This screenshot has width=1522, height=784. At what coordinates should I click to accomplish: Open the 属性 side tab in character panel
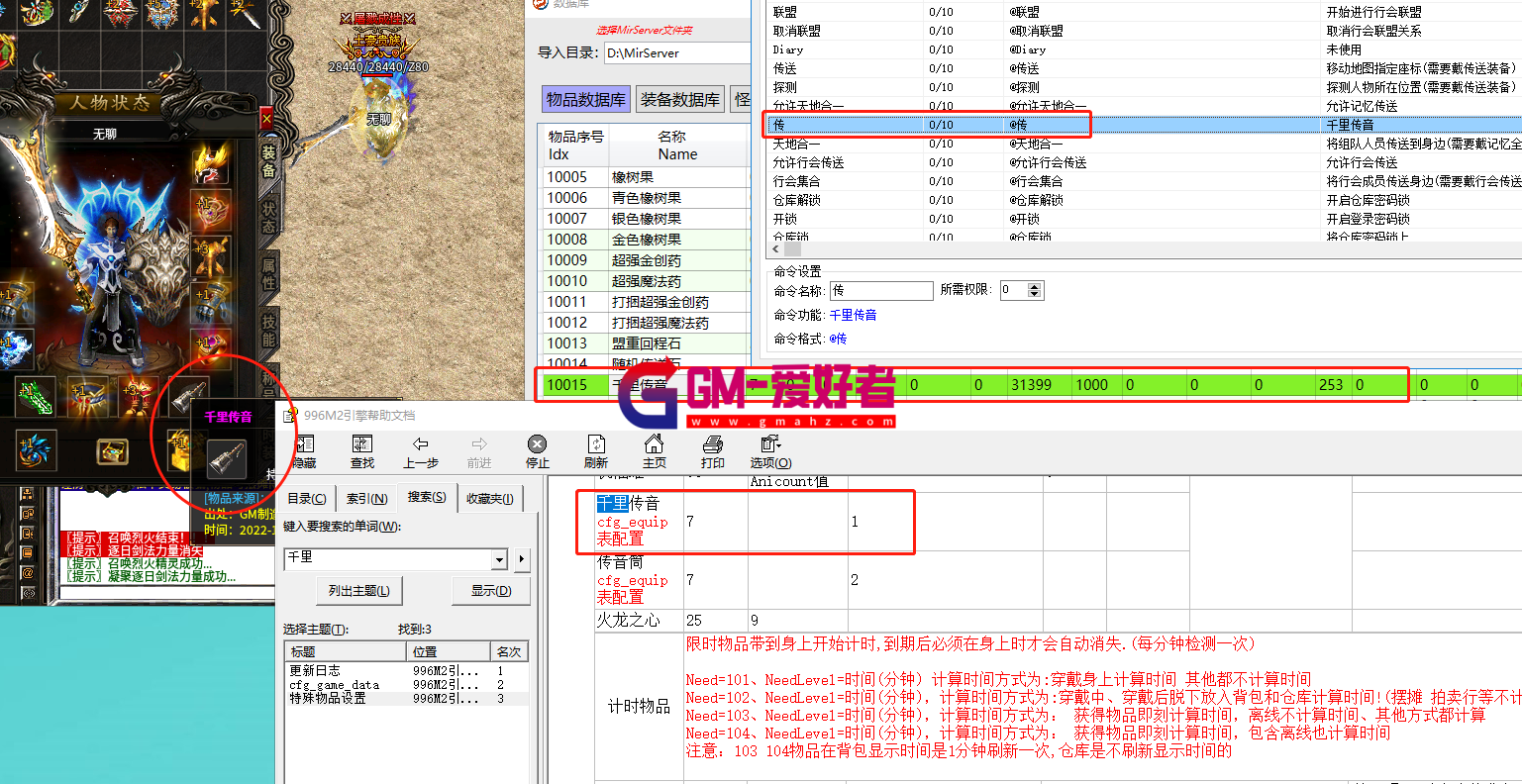pos(268,275)
